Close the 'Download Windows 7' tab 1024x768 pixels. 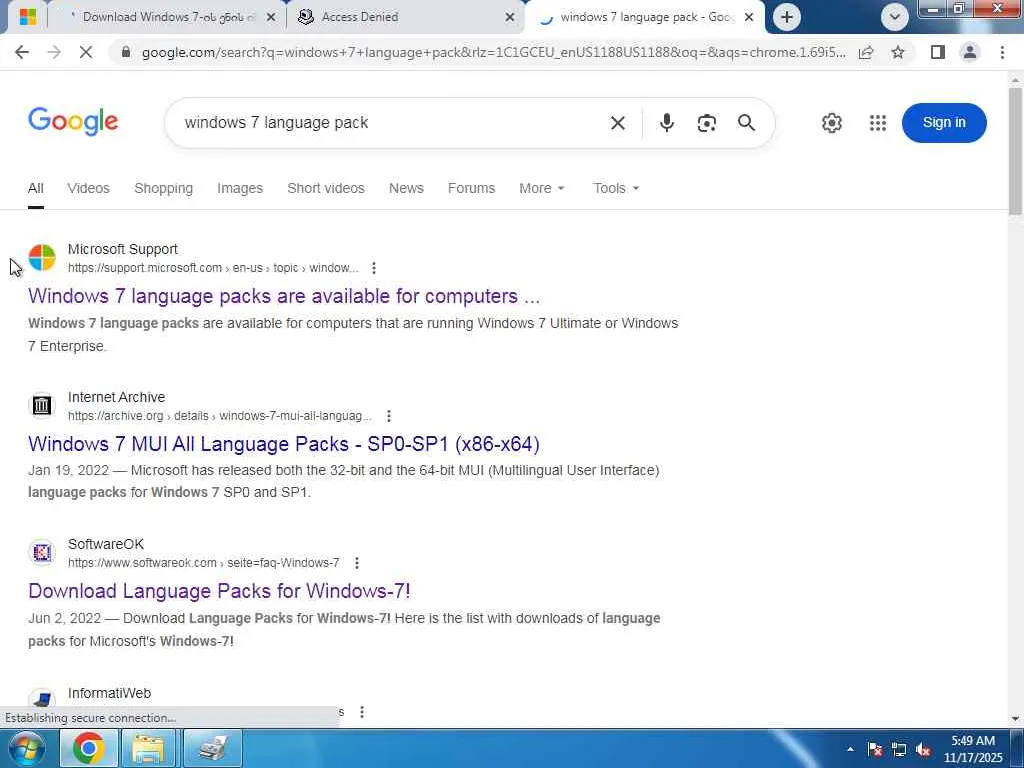[x=271, y=17]
